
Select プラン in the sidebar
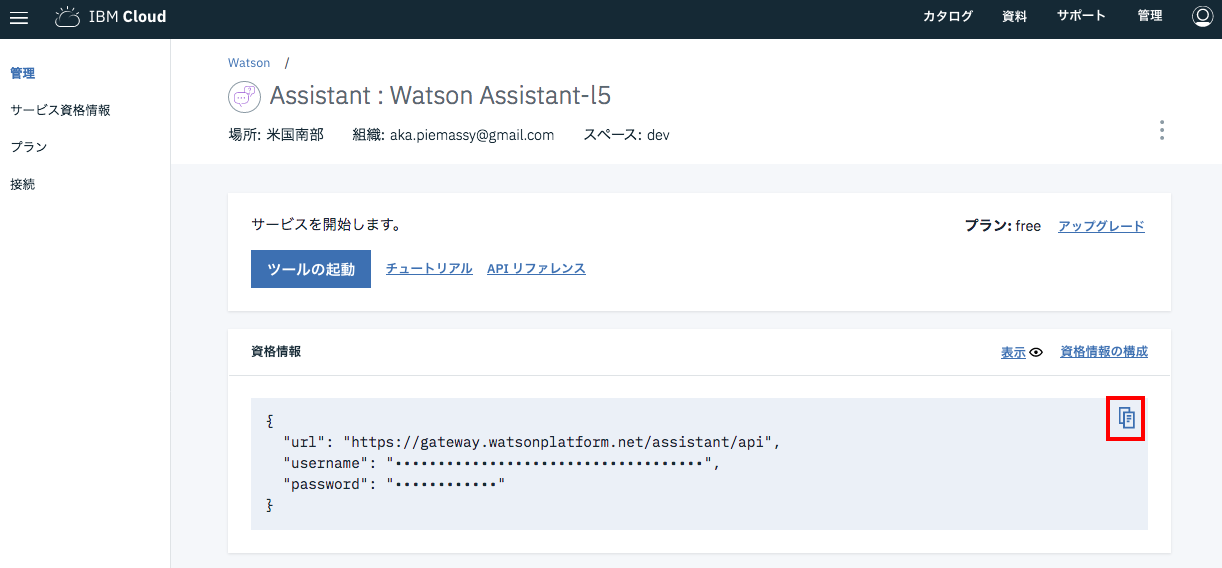tap(28, 147)
